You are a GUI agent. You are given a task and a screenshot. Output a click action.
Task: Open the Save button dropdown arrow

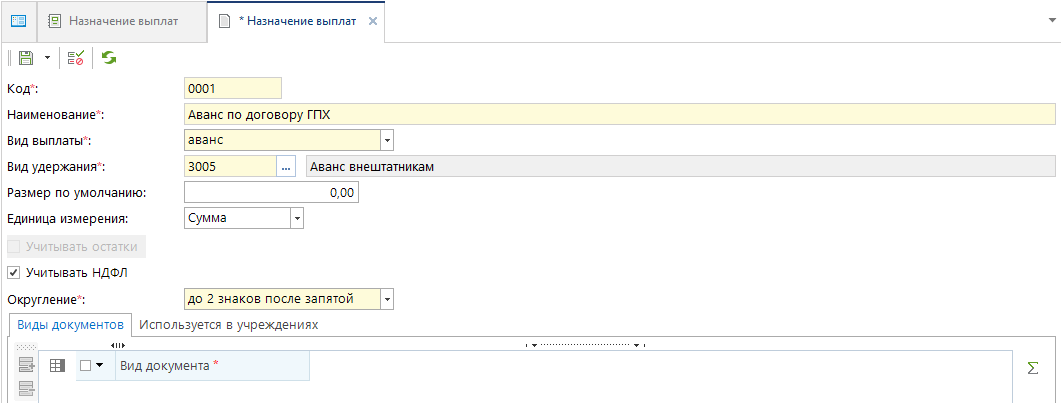[x=46, y=59]
